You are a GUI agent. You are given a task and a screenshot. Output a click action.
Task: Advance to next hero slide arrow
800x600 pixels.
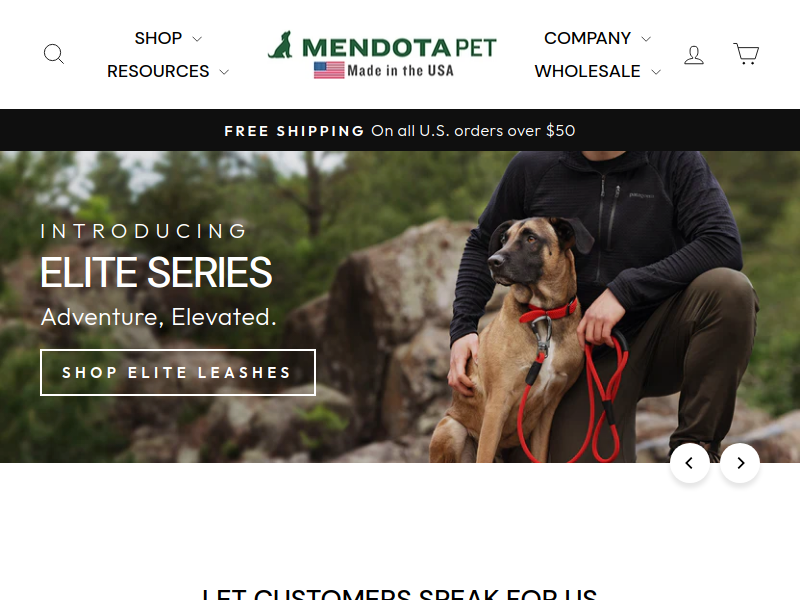(740, 463)
